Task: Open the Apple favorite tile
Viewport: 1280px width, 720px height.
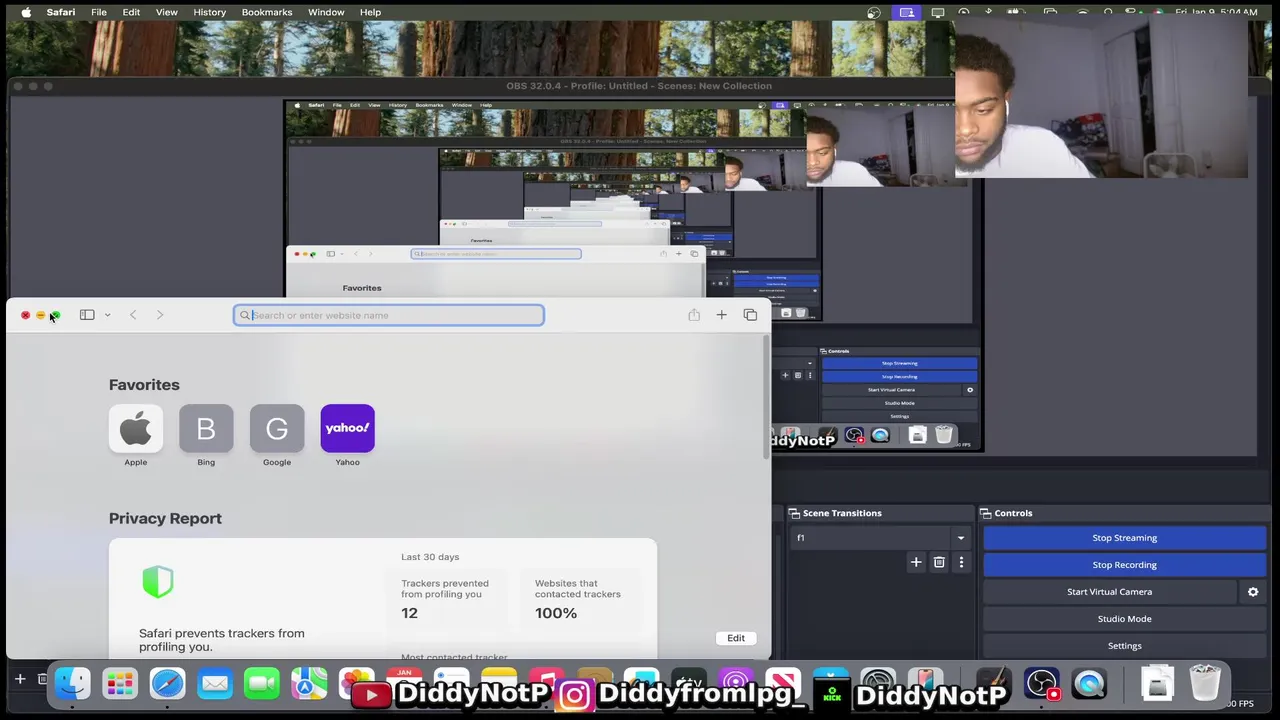Action: [x=136, y=429]
